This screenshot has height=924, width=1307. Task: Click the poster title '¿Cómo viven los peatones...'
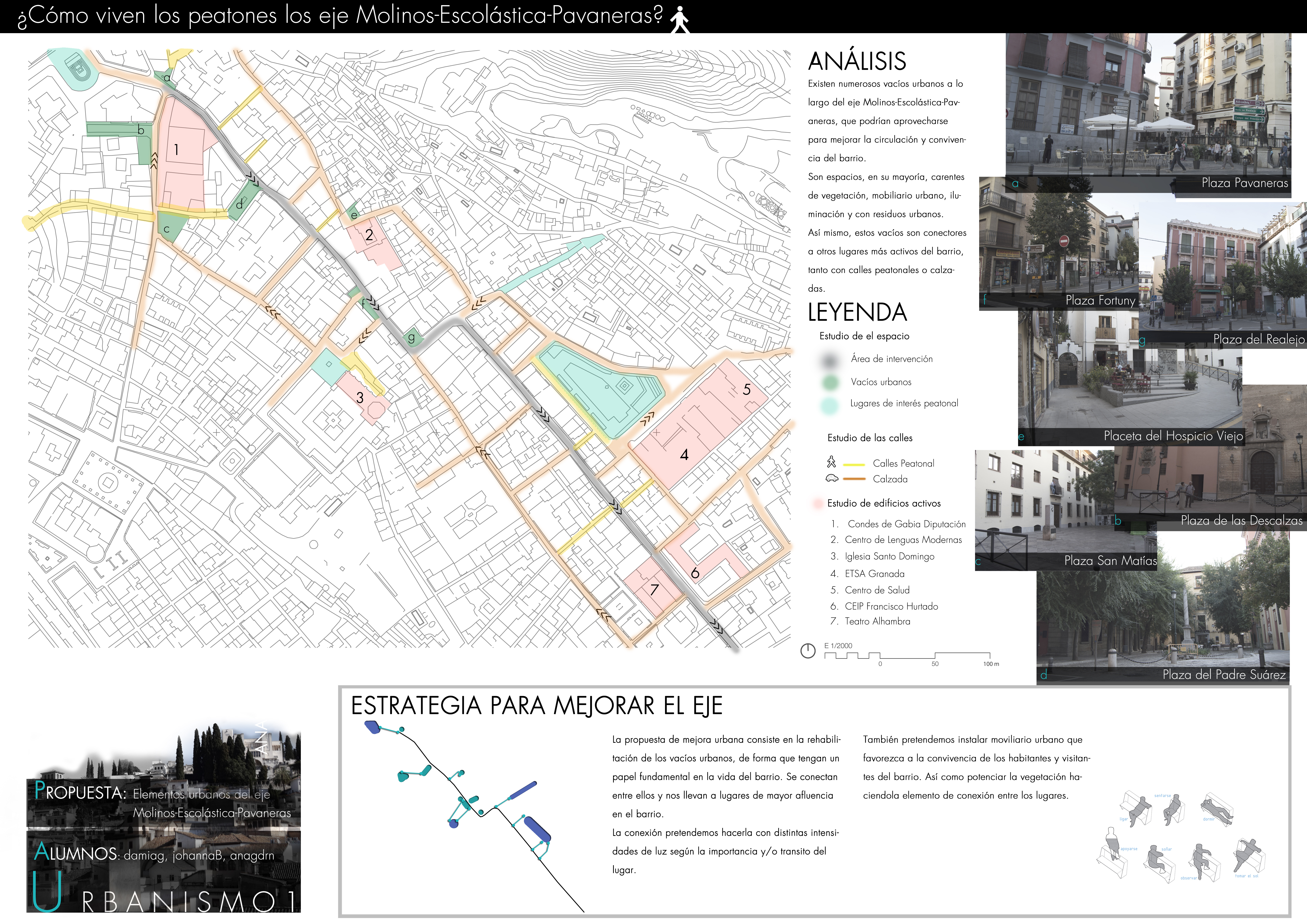(340, 16)
